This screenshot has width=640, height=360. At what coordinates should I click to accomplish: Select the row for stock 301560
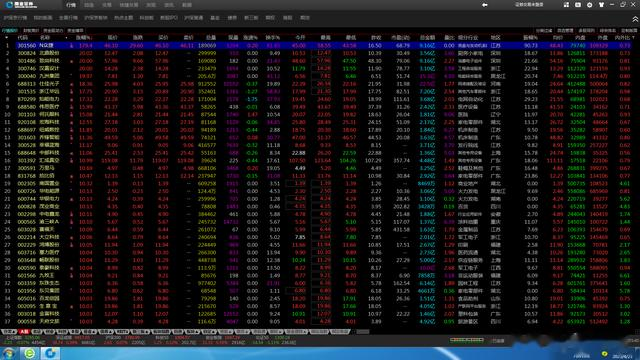[x=318, y=45]
